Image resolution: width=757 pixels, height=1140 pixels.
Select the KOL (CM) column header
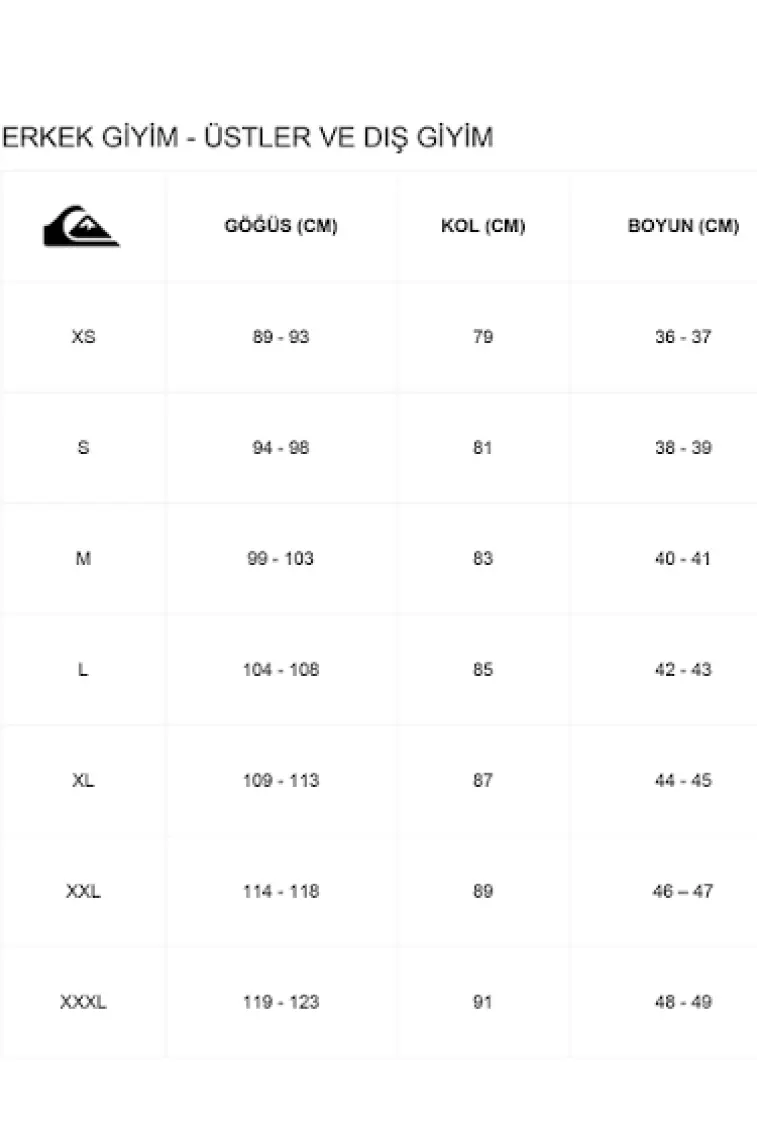click(483, 226)
